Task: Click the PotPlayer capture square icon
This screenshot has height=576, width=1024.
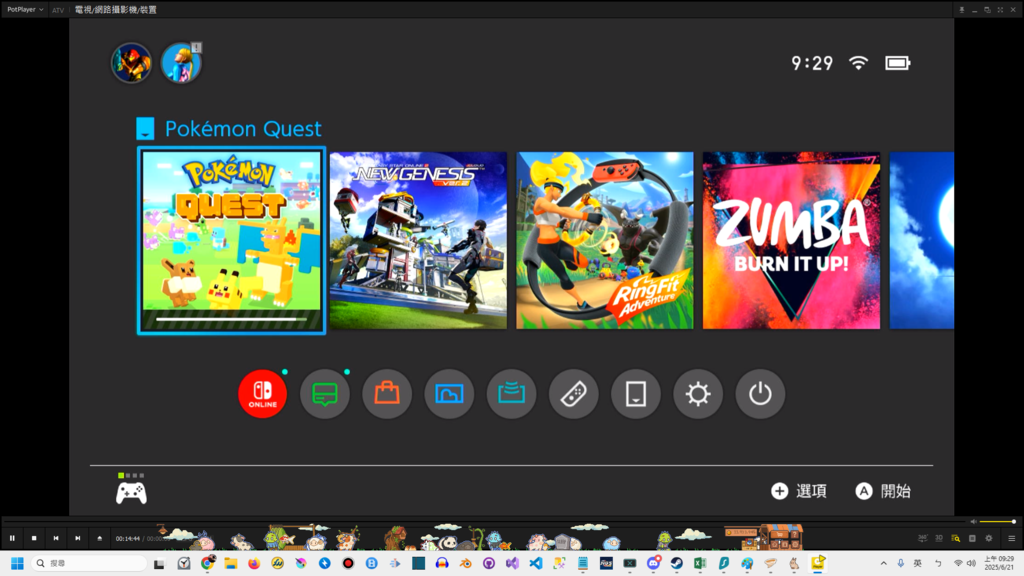Action: 972,538
